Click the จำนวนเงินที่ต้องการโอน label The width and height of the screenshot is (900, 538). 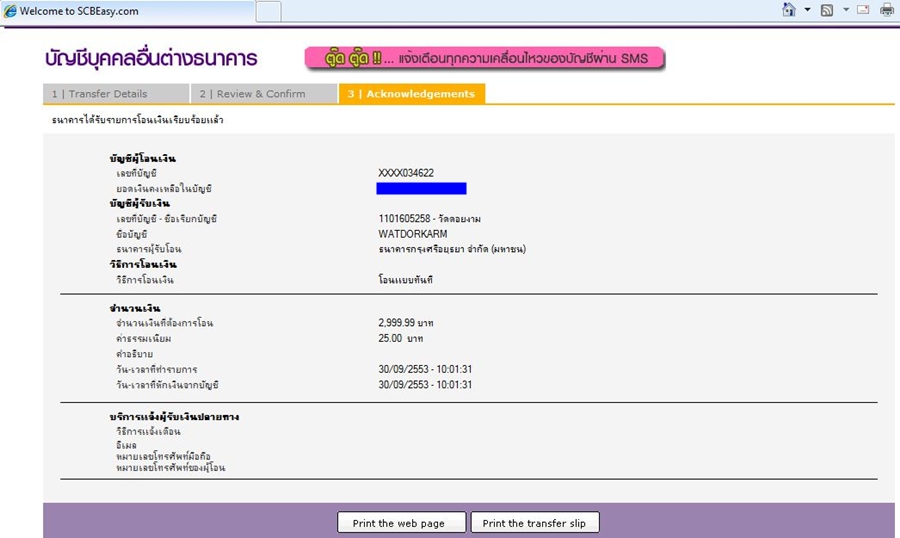pyautogui.click(x=164, y=323)
